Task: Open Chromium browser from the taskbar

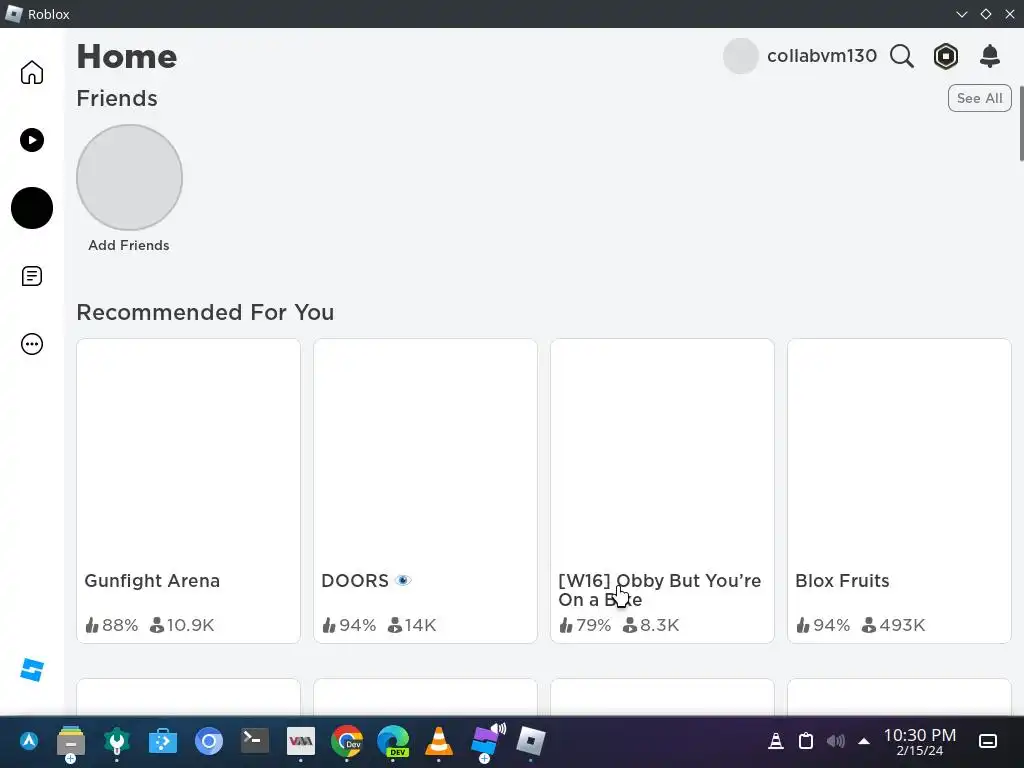Action: 209,741
